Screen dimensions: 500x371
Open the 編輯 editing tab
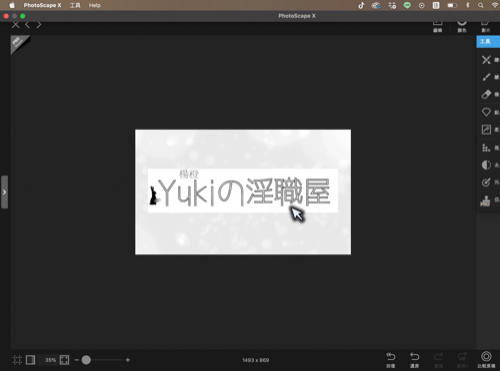(x=437, y=27)
